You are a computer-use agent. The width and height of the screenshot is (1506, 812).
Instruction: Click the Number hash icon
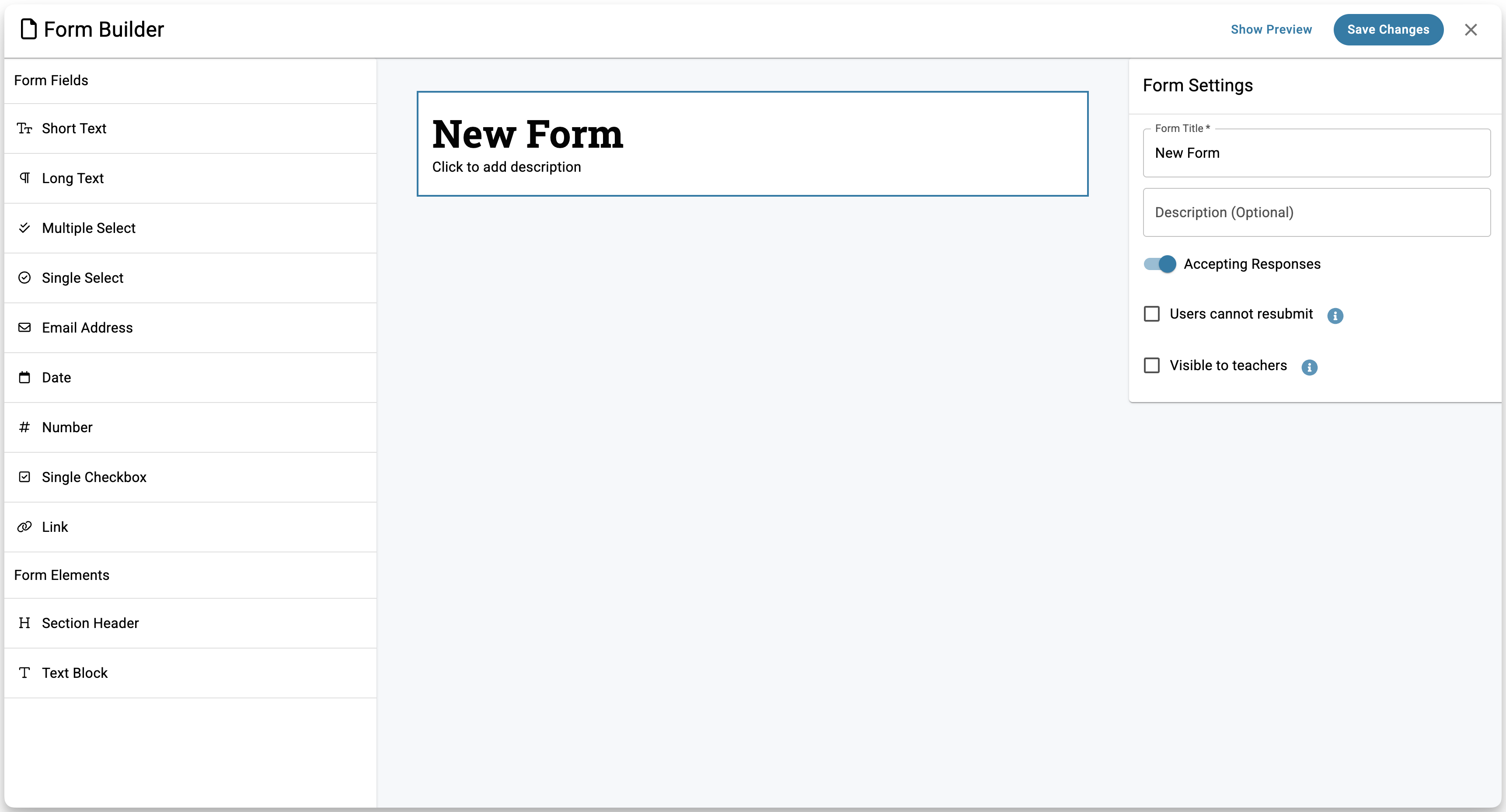click(x=24, y=427)
